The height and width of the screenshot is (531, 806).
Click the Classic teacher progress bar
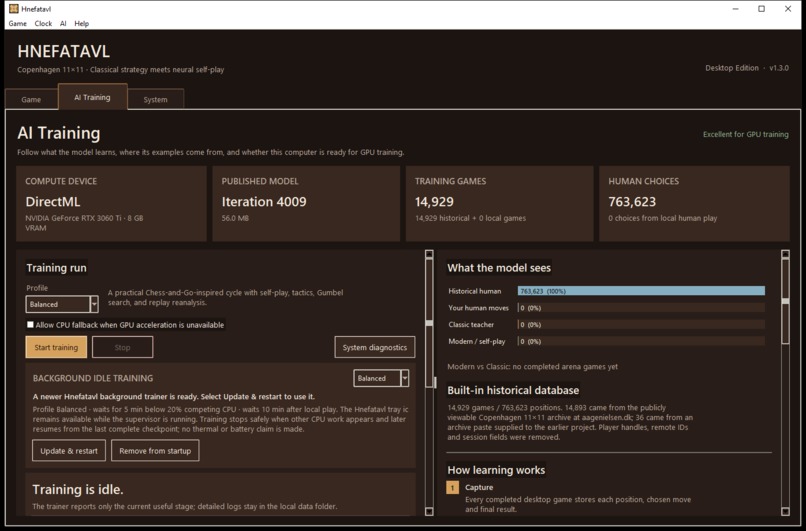coord(641,325)
